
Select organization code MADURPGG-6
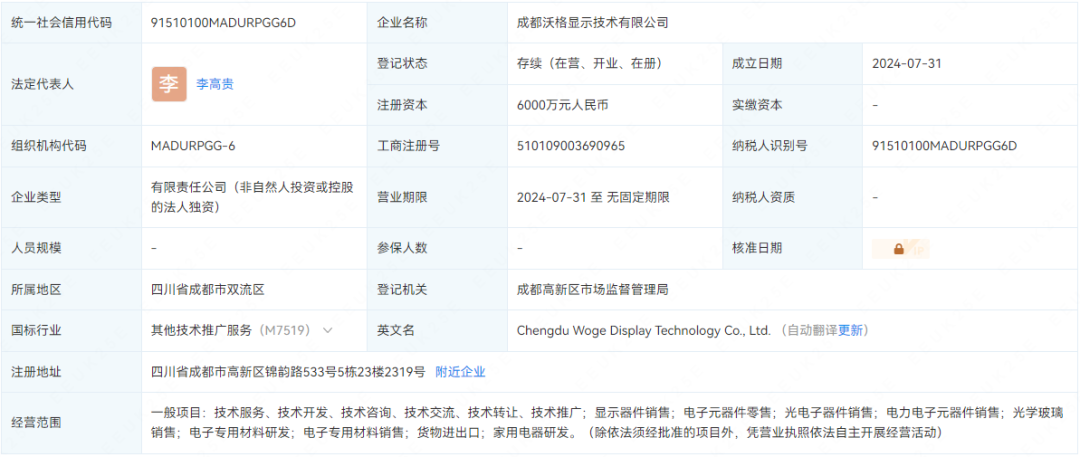tap(194, 145)
